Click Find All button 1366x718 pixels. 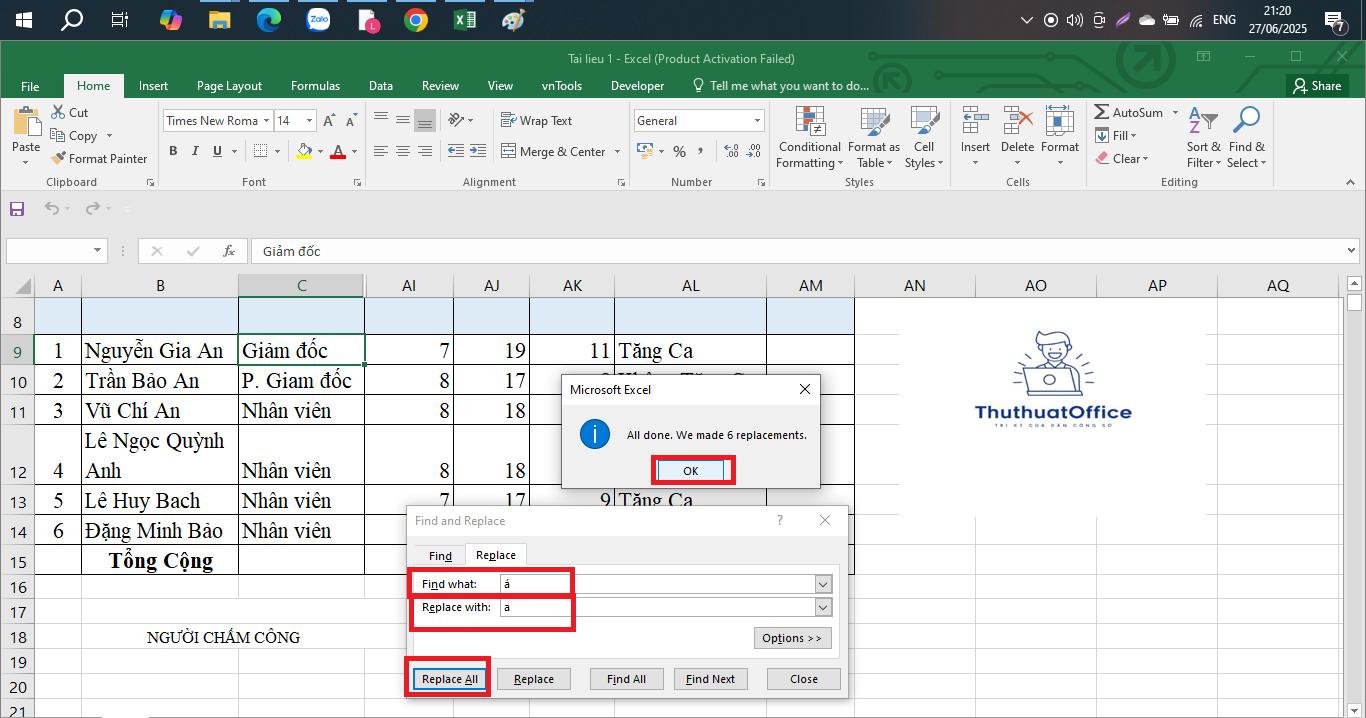(x=626, y=679)
